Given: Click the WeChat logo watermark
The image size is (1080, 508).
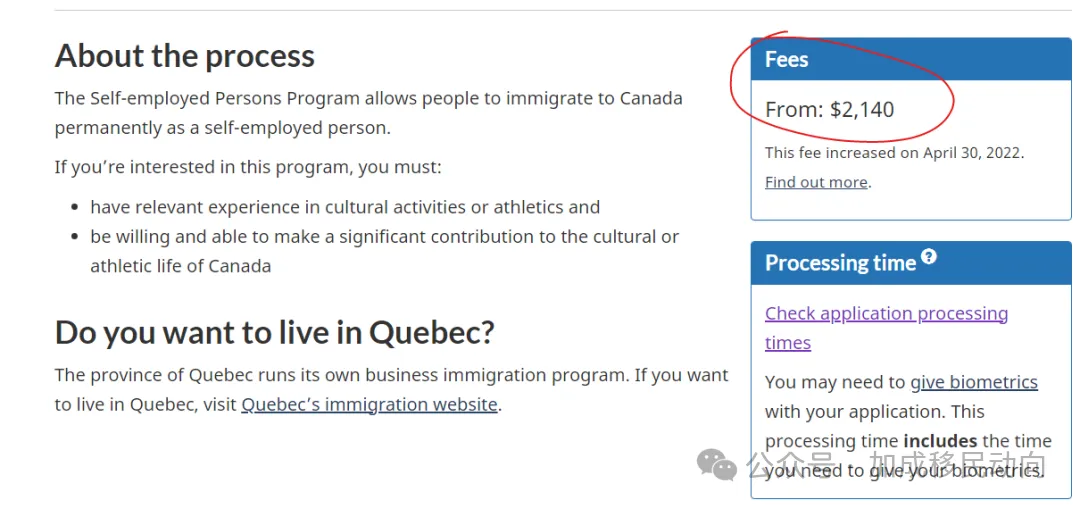Looking at the screenshot, I should pyautogui.click(x=717, y=465).
